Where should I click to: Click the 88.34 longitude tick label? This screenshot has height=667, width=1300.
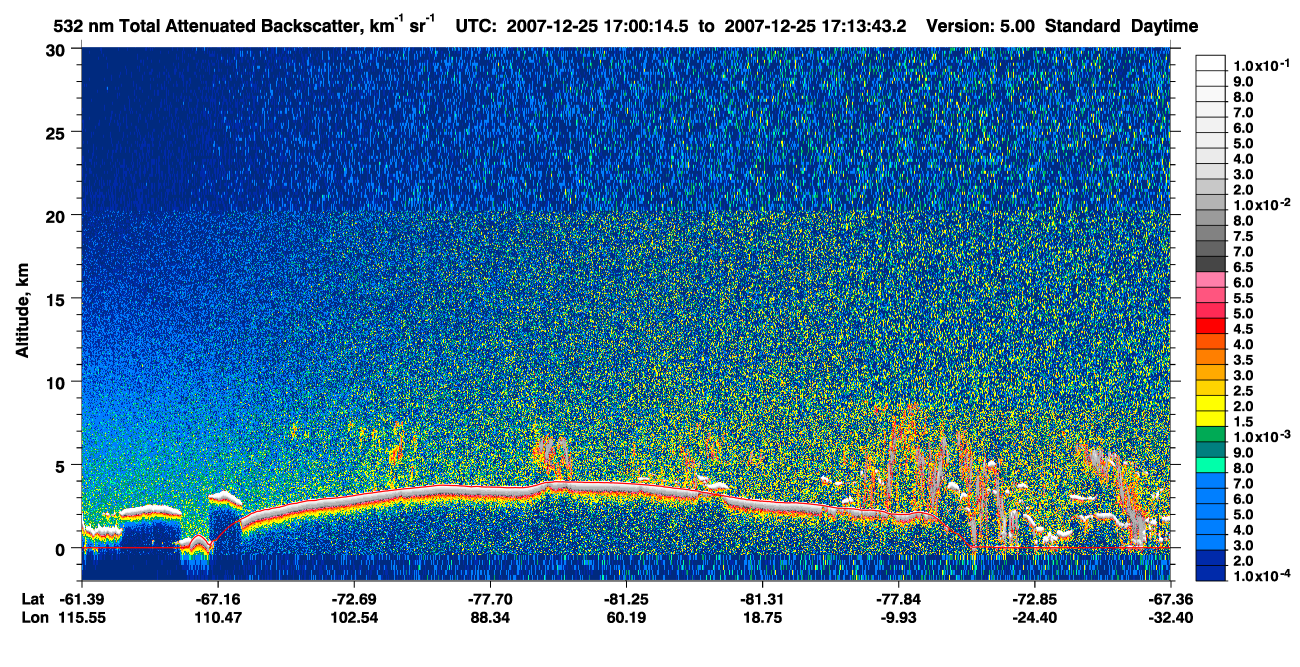coord(490,617)
